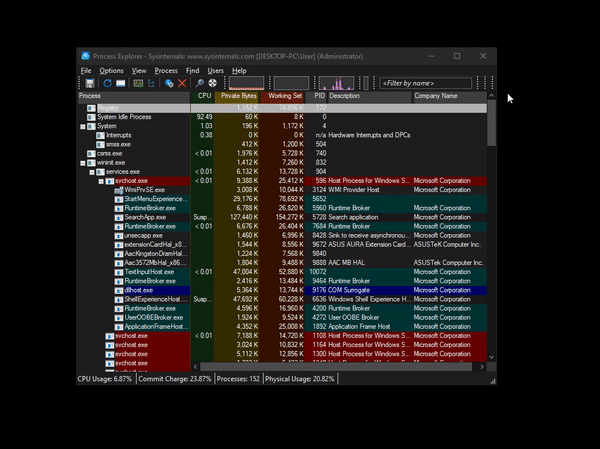This screenshot has height=449, width=600.
Task: Click the horizontal scrollbar right arrow
Action: coord(482,367)
